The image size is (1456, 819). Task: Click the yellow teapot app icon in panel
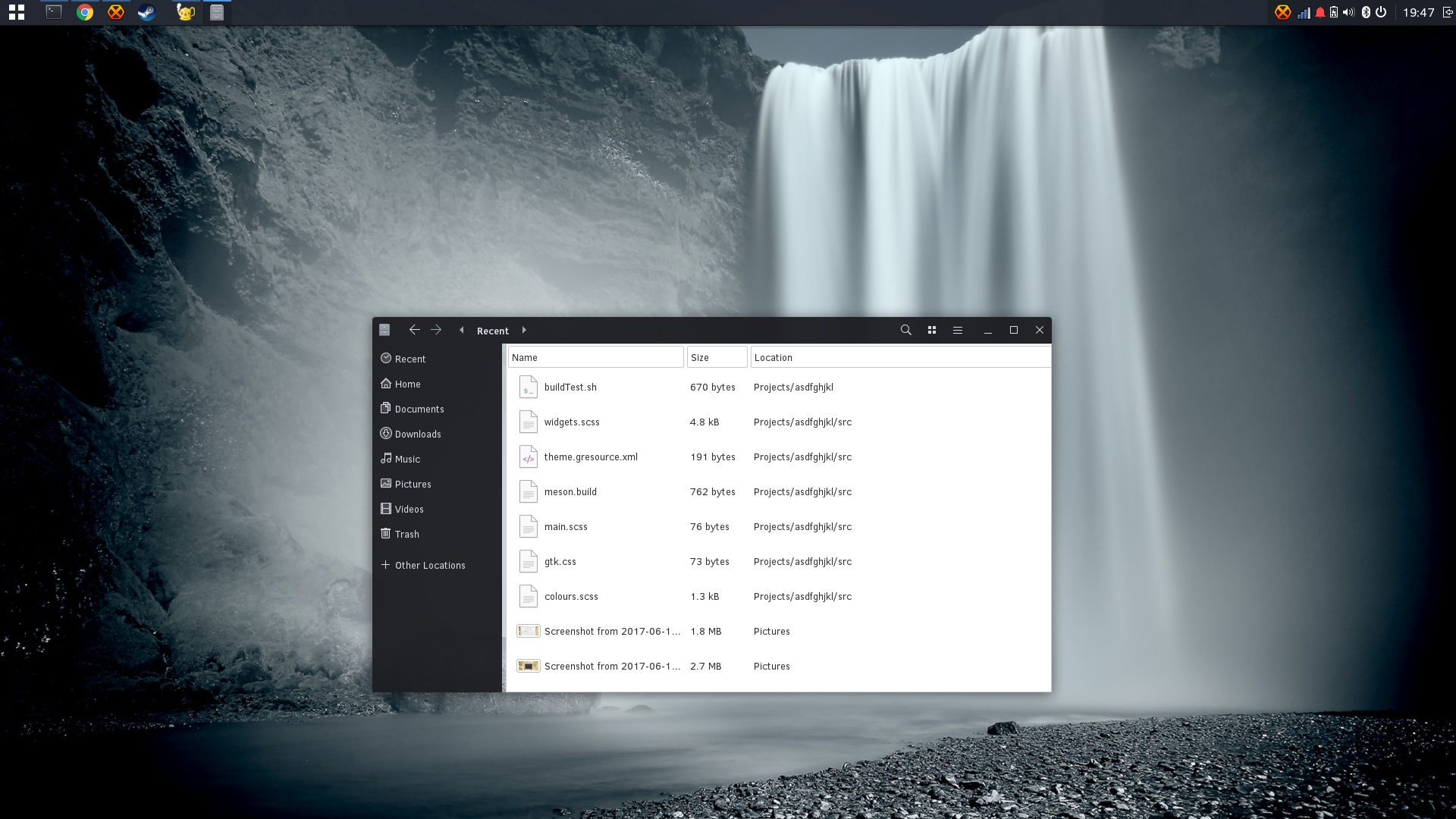pos(186,12)
